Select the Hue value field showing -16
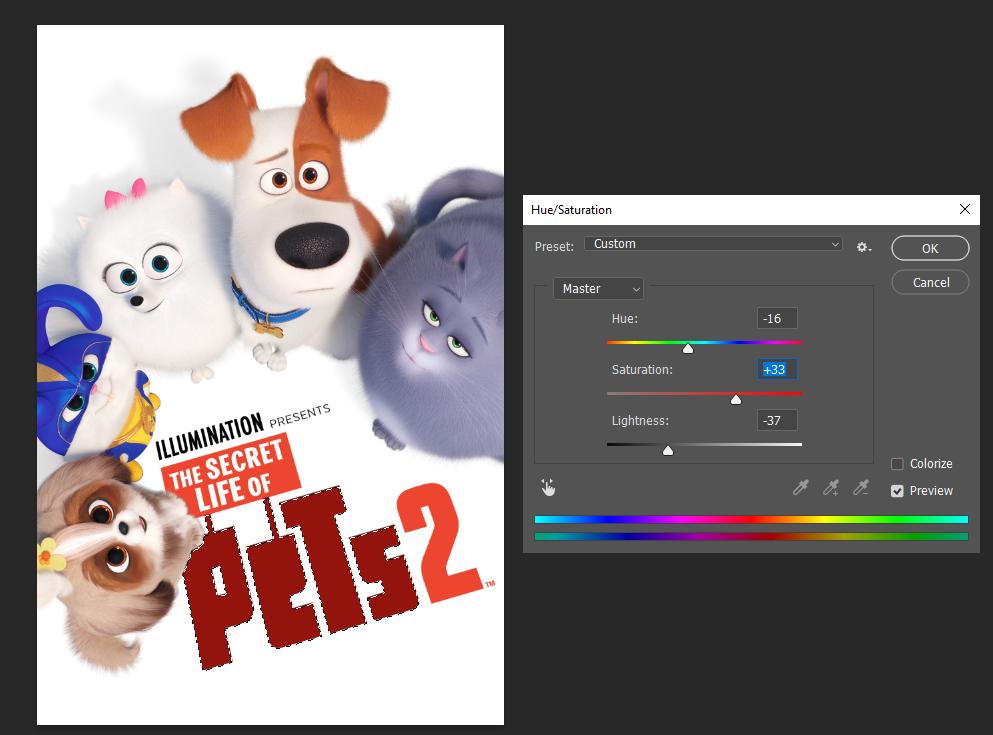The width and height of the screenshot is (993, 735). 779,318
